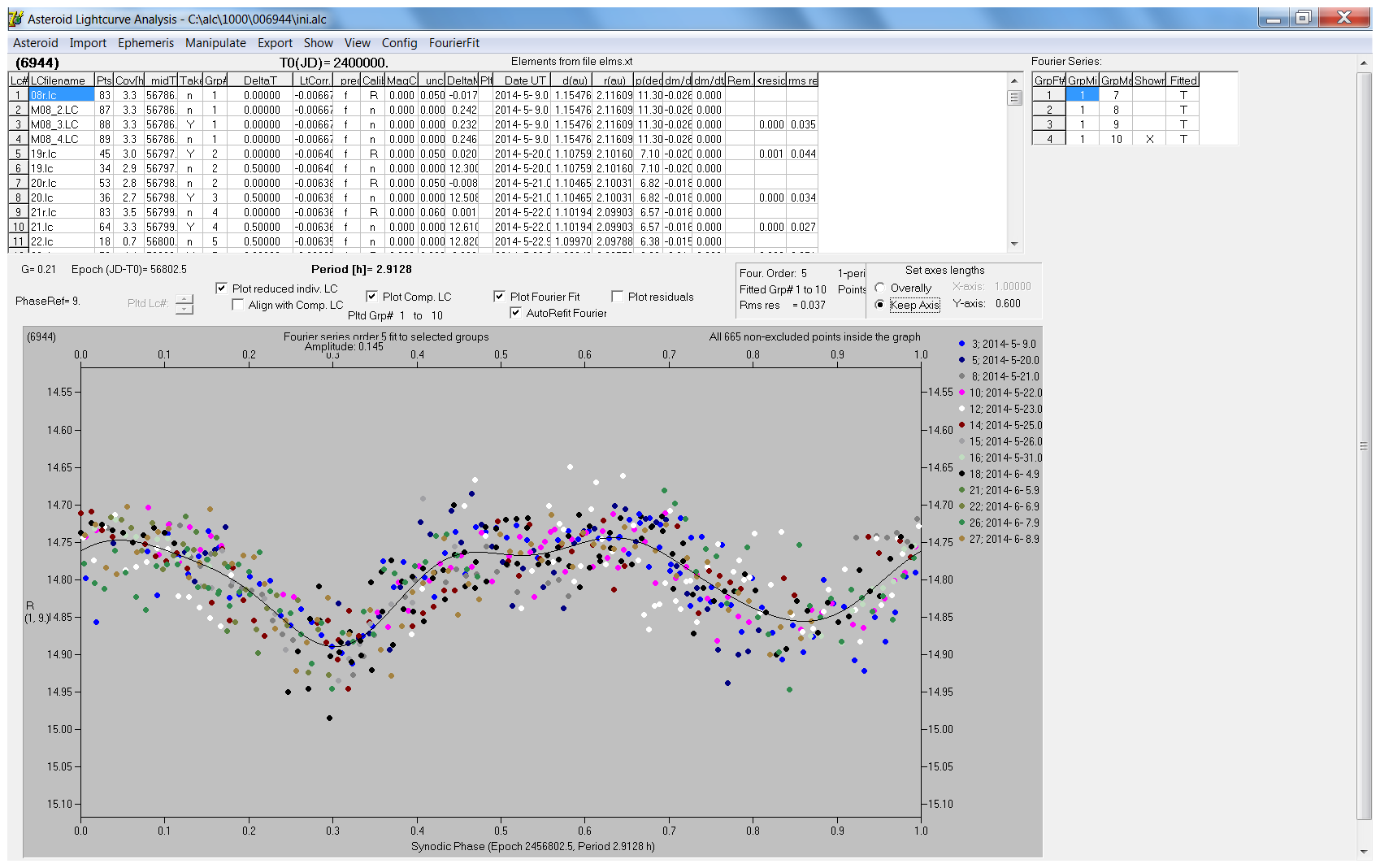Click black legend marker for 18; 2014-6-4.9
This screenshot has width=1380, height=868.
[962, 474]
